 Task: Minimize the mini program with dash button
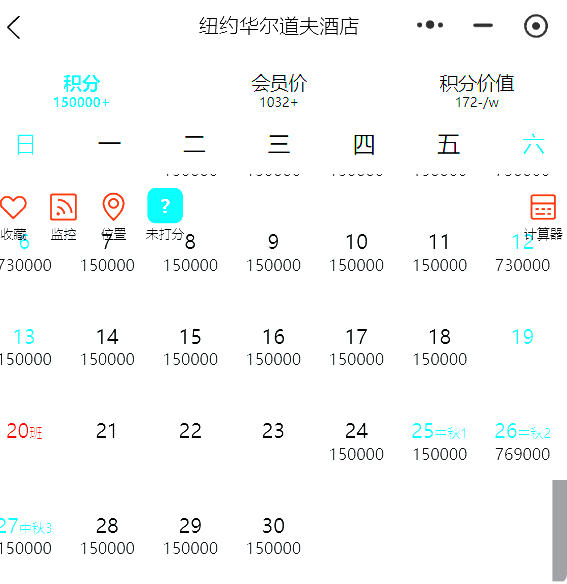(x=483, y=25)
